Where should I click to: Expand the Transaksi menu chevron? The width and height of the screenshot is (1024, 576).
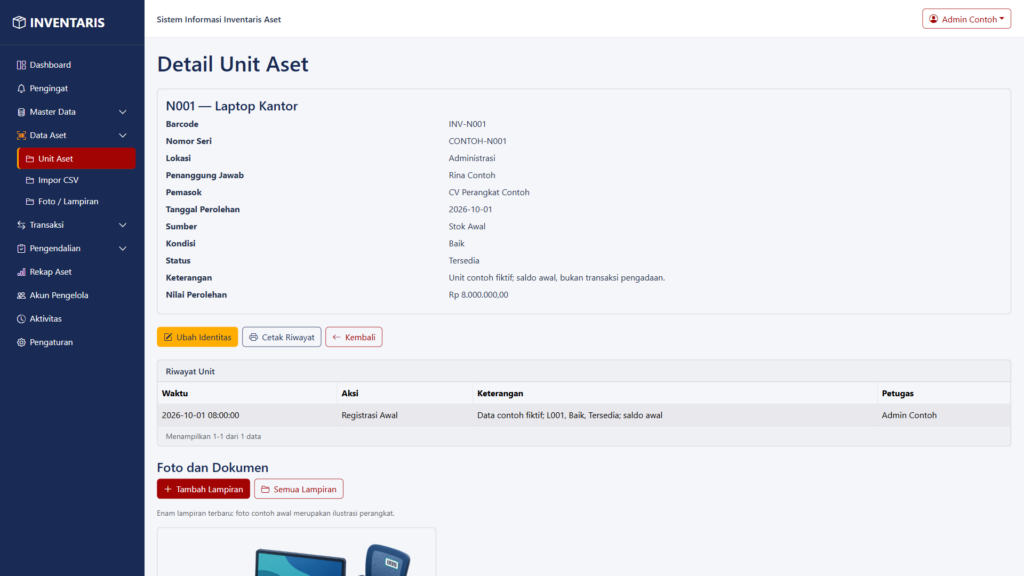pyautogui.click(x=122, y=225)
